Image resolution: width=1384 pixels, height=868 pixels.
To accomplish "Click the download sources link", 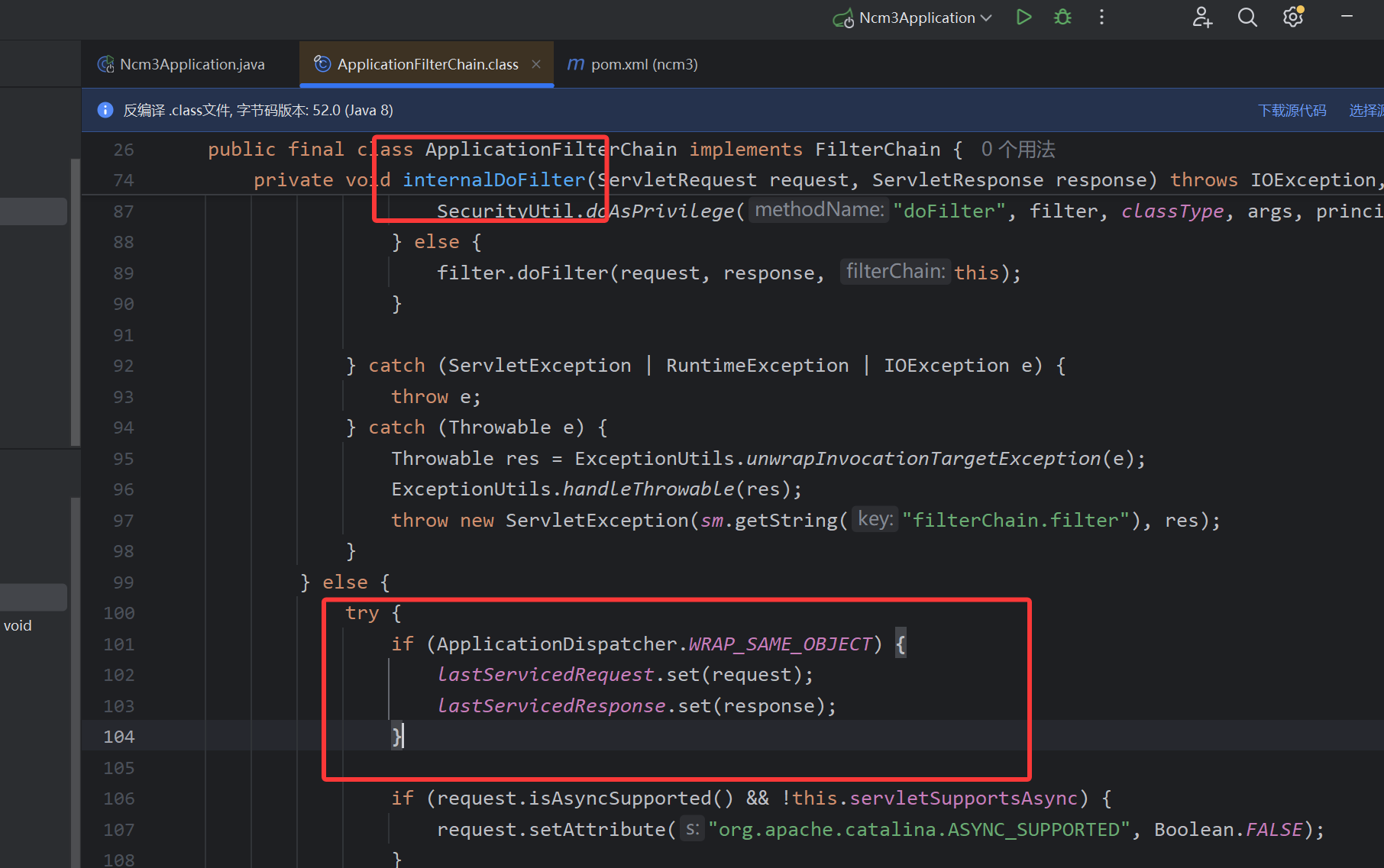I will pos(1292,111).
